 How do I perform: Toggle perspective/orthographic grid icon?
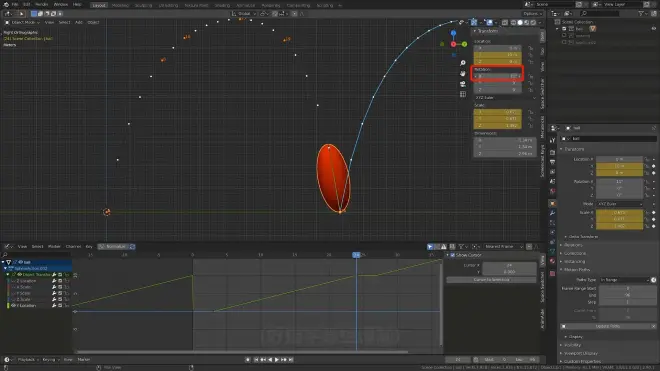click(463, 94)
